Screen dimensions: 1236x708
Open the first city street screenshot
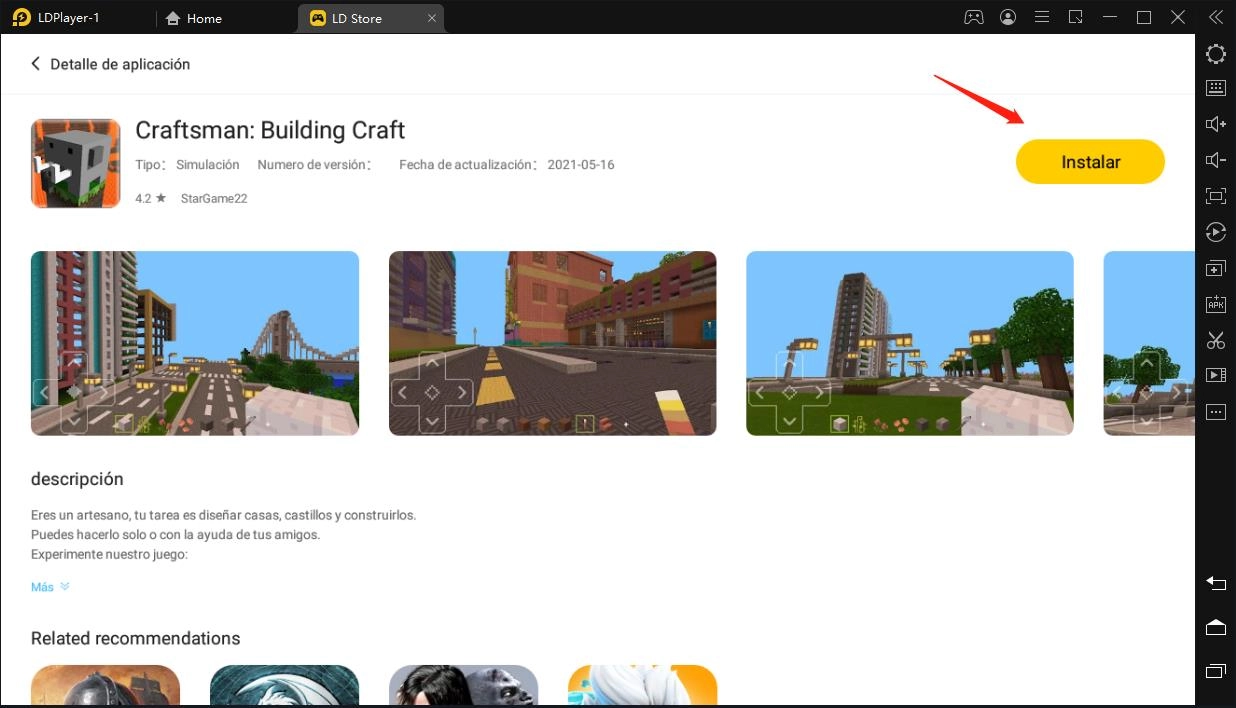click(x=195, y=343)
